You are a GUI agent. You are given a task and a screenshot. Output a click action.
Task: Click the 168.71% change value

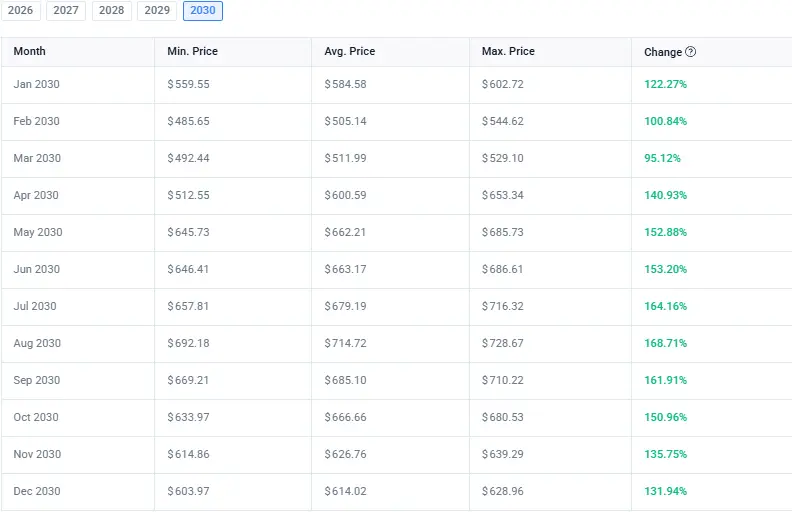click(665, 343)
